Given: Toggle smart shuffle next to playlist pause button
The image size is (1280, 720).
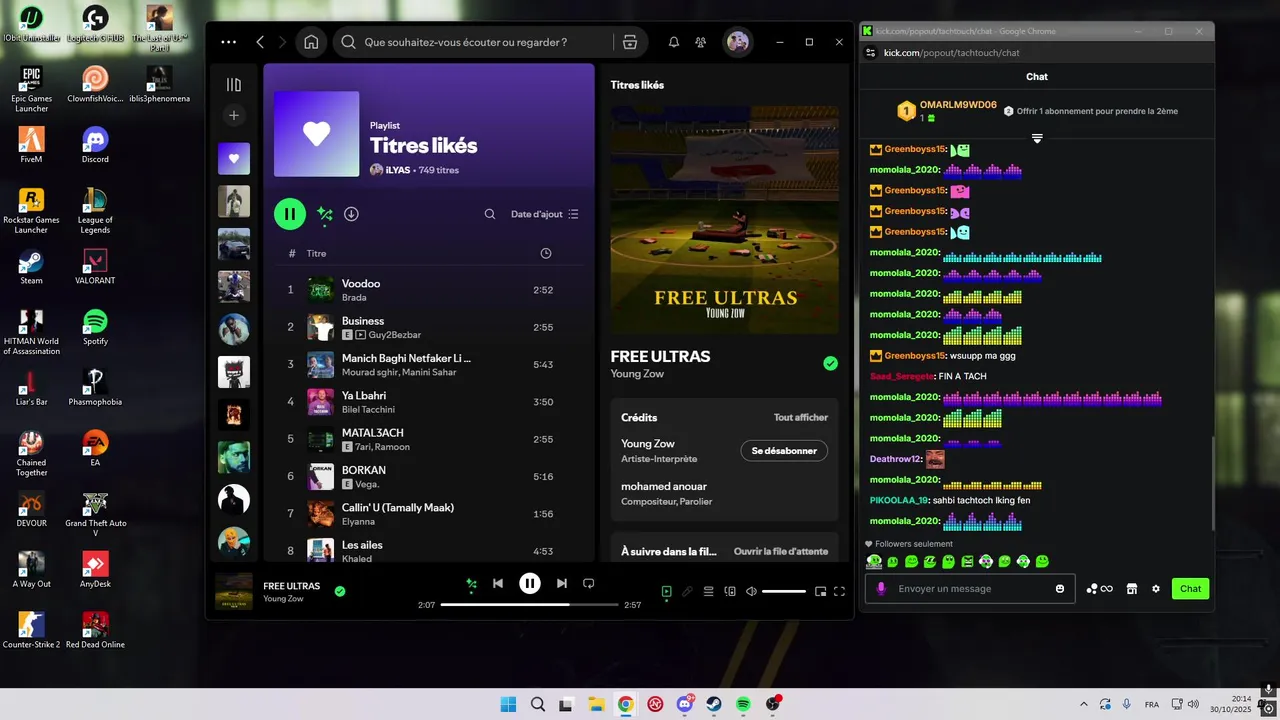Looking at the screenshot, I should tap(324, 214).
